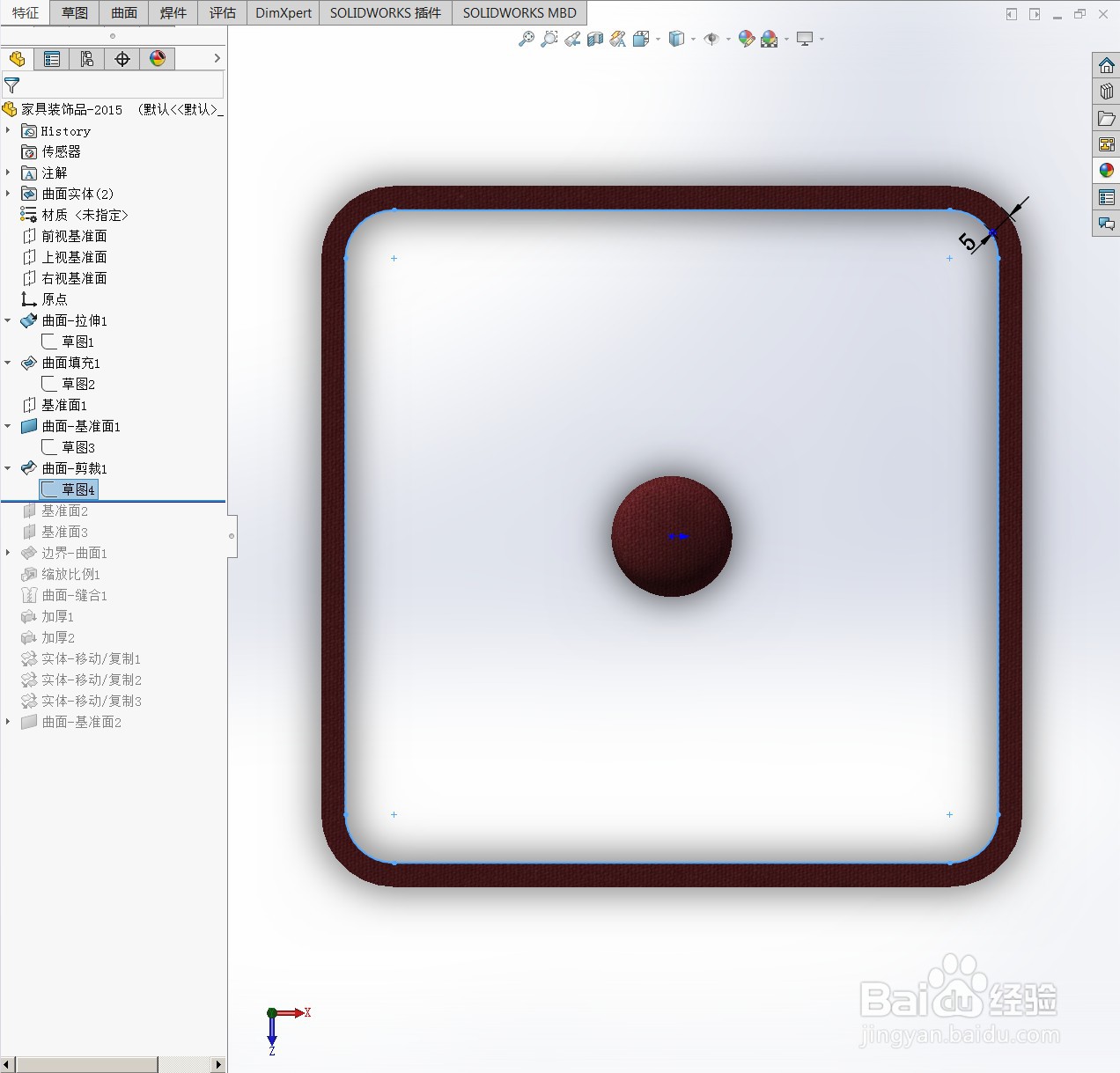Screen dimensions: 1120x1073
Task: Open the SOLIDWORKS MBD tab
Action: pyautogui.click(x=519, y=12)
